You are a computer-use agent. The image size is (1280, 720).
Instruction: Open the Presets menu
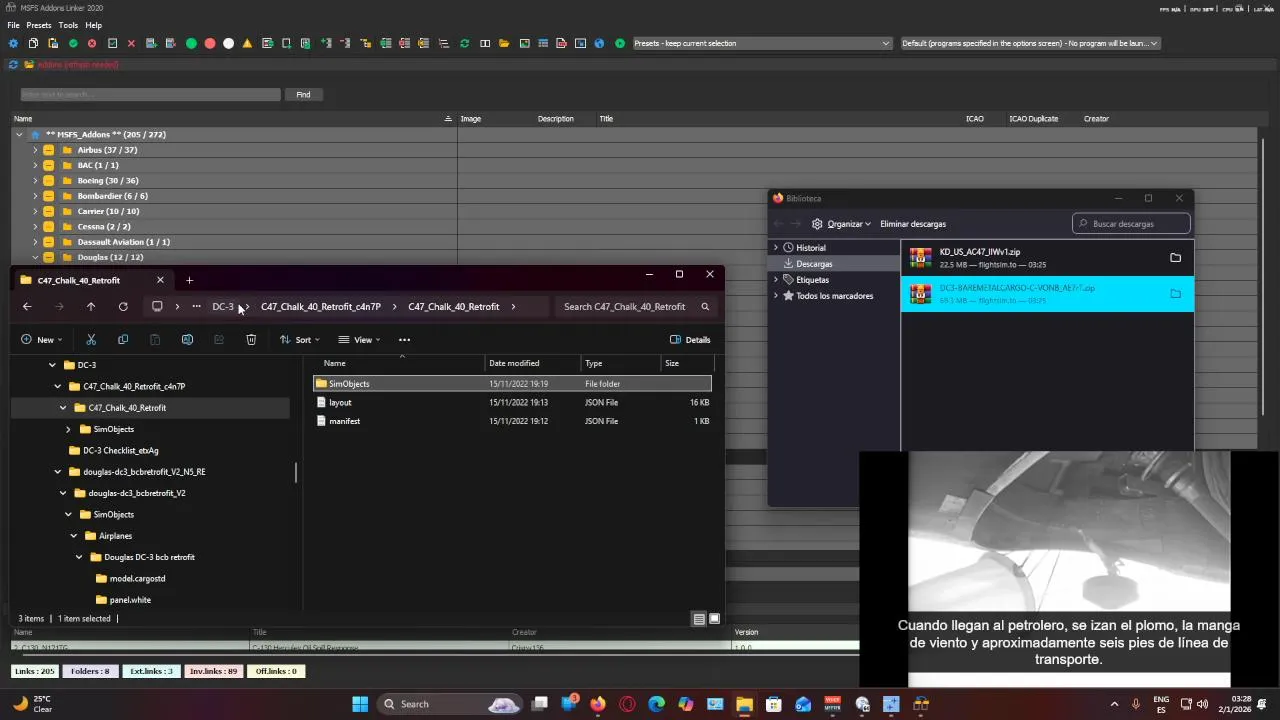[x=39, y=25]
